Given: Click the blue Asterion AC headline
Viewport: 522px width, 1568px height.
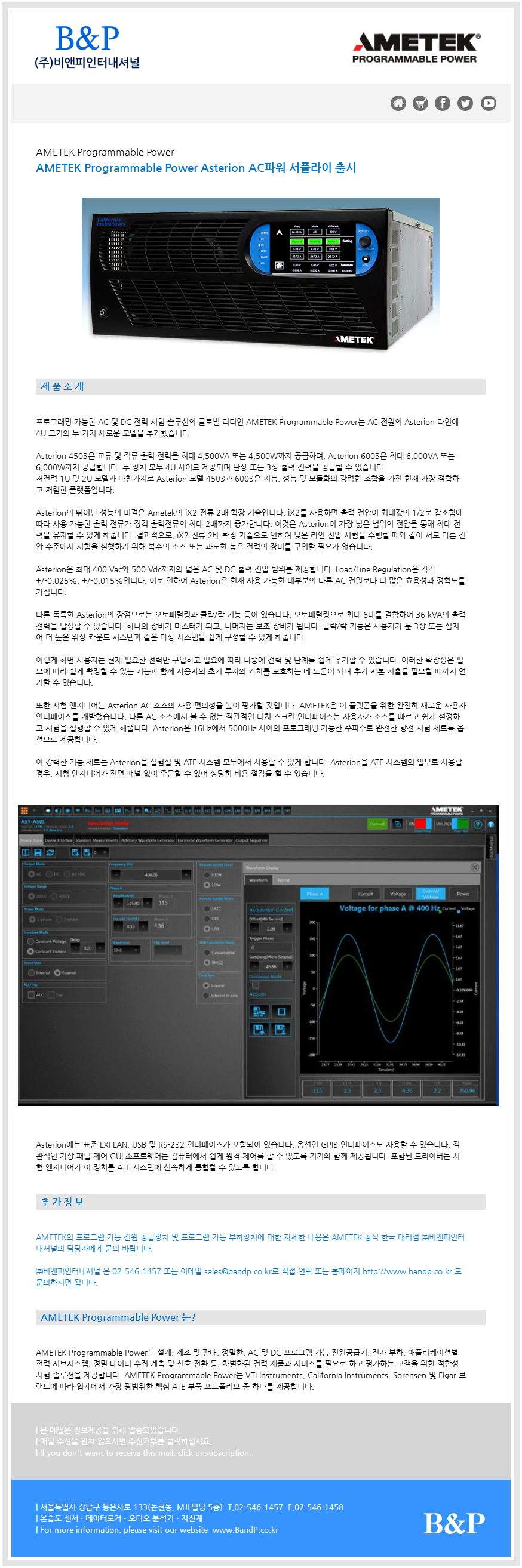Looking at the screenshot, I should pos(196,168).
